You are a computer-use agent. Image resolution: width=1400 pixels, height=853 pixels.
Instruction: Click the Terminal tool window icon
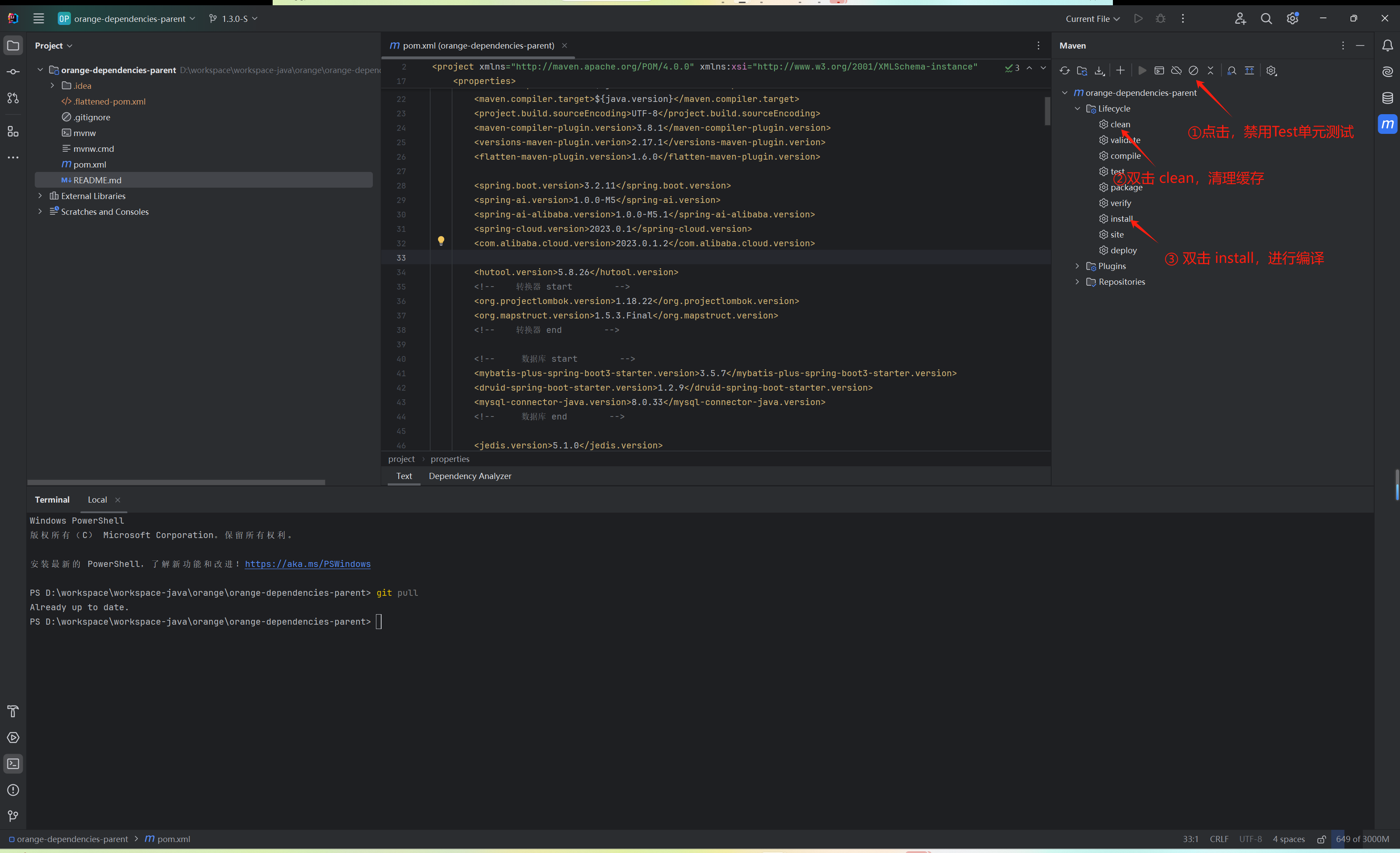pyautogui.click(x=13, y=764)
